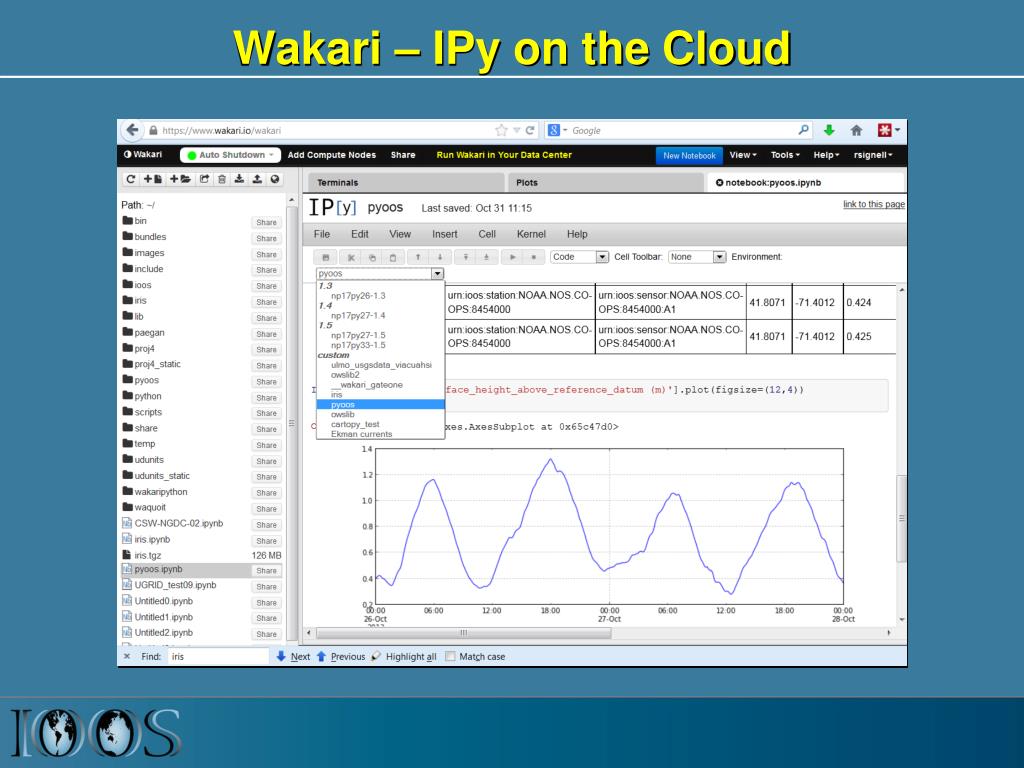1024x768 pixels.
Task: Click Add Compute Nodes
Action: 332,155
